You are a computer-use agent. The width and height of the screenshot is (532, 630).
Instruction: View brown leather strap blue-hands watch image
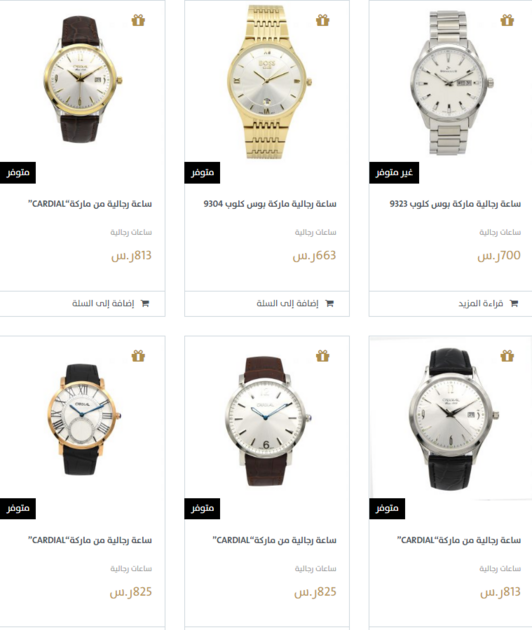tap(267, 421)
